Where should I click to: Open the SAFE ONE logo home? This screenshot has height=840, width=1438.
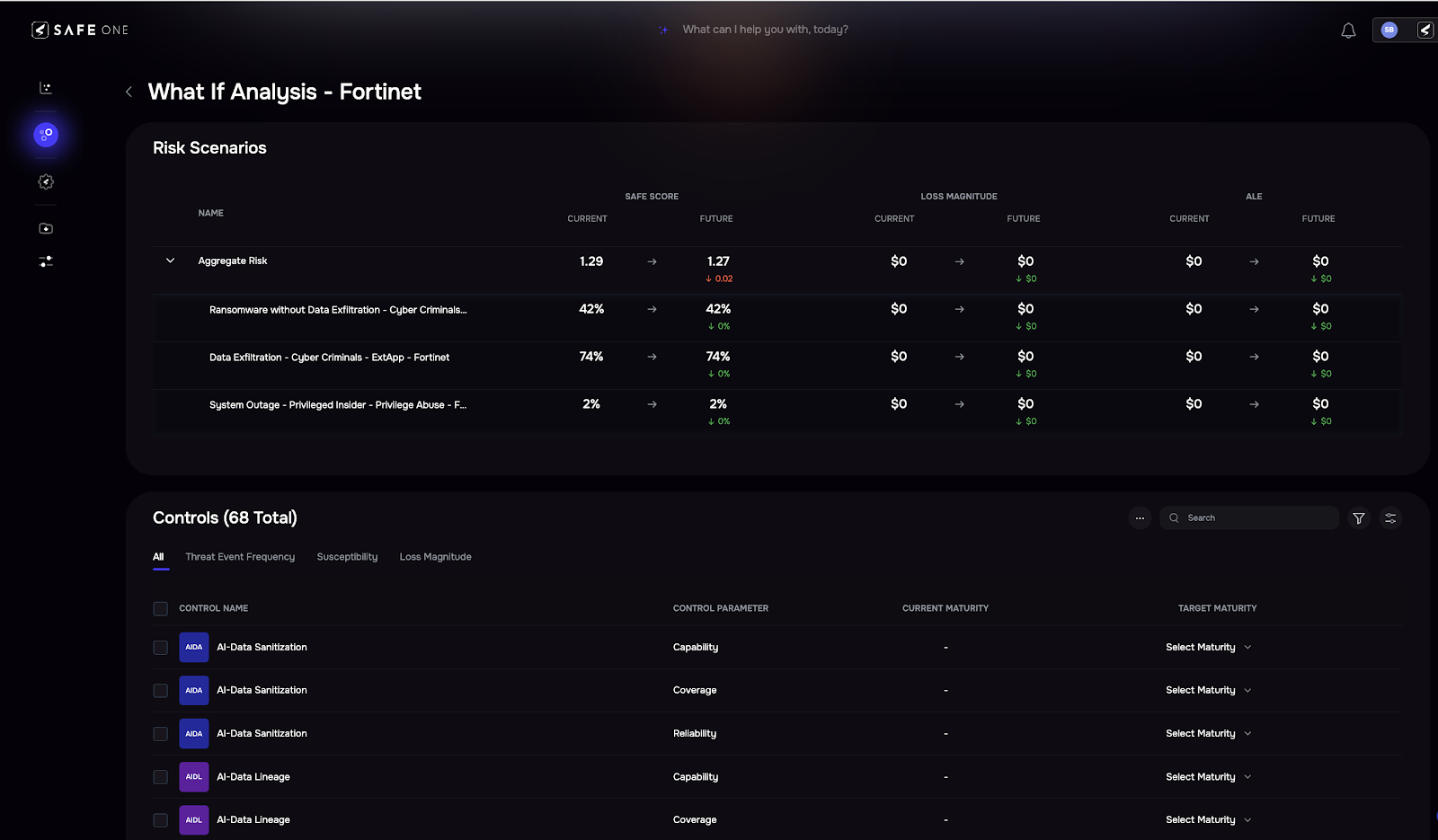pyautogui.click(x=80, y=30)
